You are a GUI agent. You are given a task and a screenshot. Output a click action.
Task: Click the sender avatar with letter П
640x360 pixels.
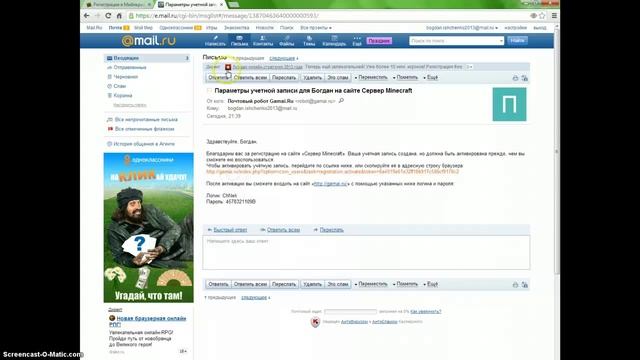click(509, 104)
